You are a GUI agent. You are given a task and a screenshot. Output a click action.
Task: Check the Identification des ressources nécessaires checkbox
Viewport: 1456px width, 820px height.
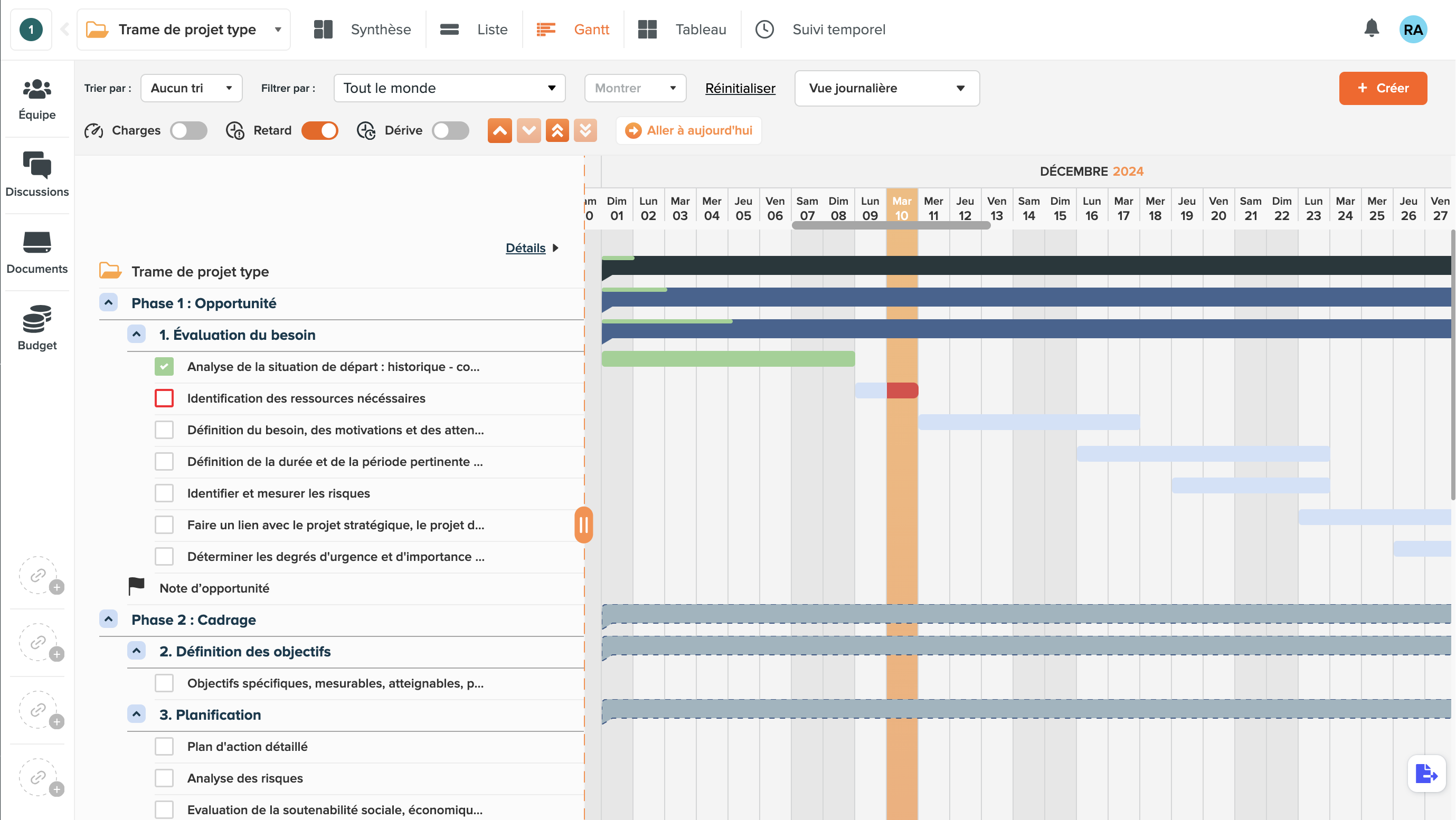(165, 398)
